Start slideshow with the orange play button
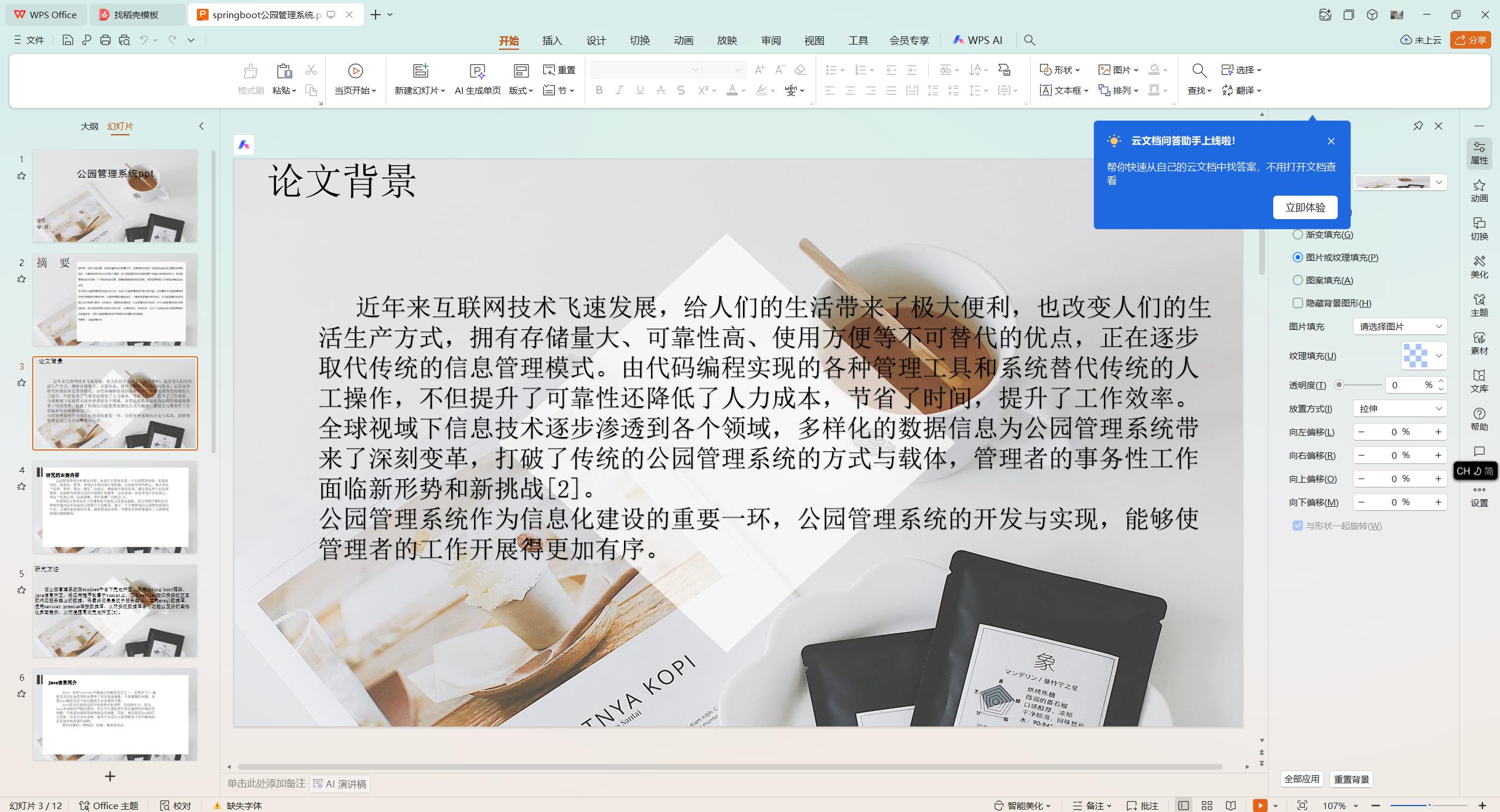The height and width of the screenshot is (812, 1500). pyautogui.click(x=1260, y=805)
